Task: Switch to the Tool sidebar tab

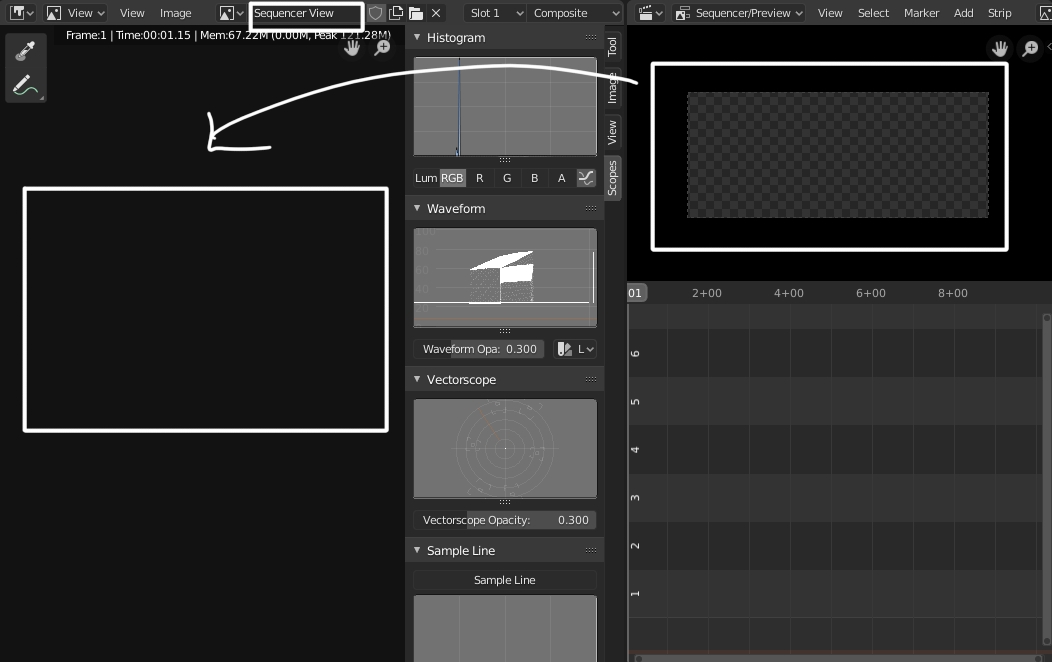Action: (612, 46)
